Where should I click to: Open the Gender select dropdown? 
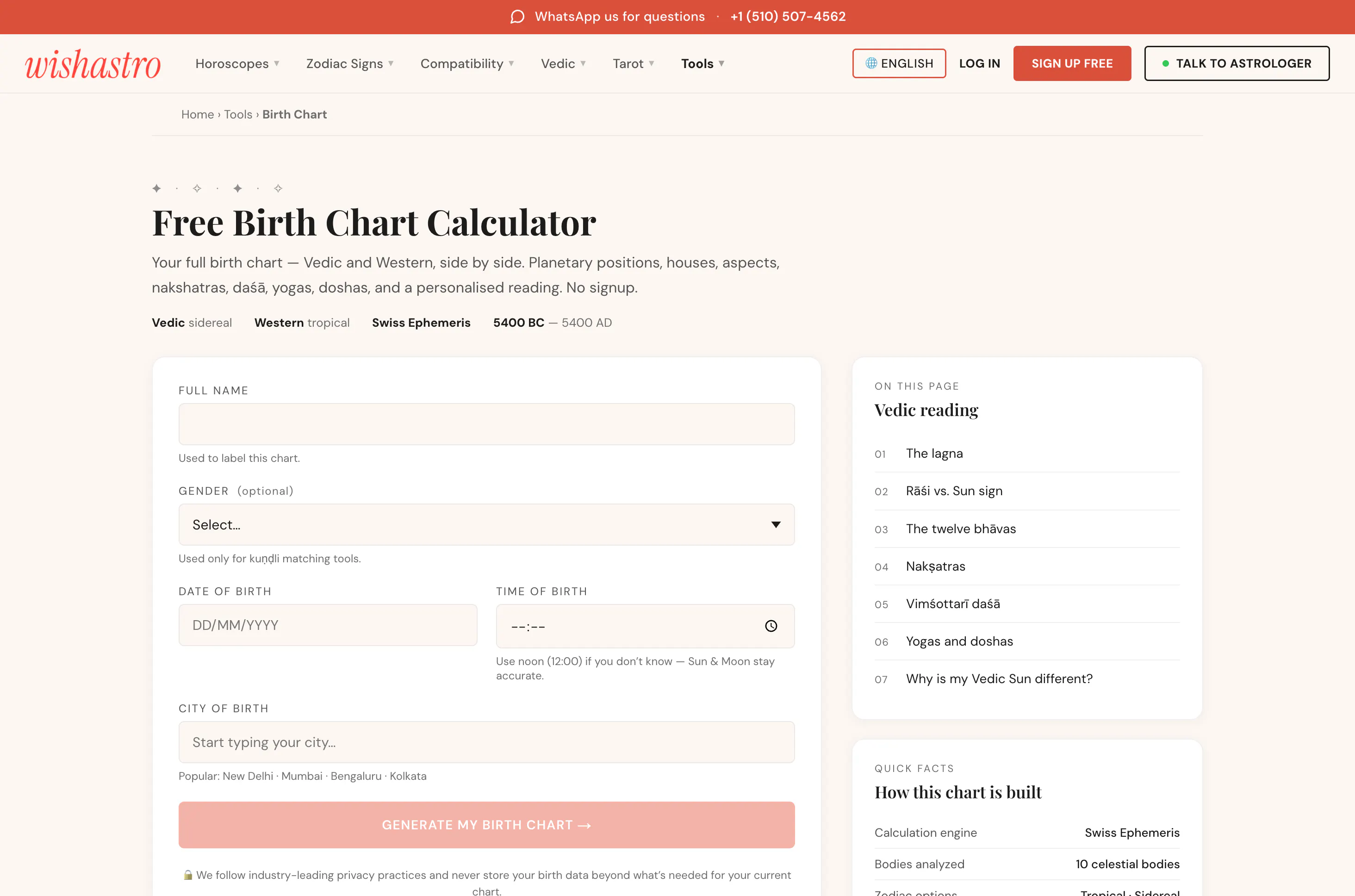[486, 524]
